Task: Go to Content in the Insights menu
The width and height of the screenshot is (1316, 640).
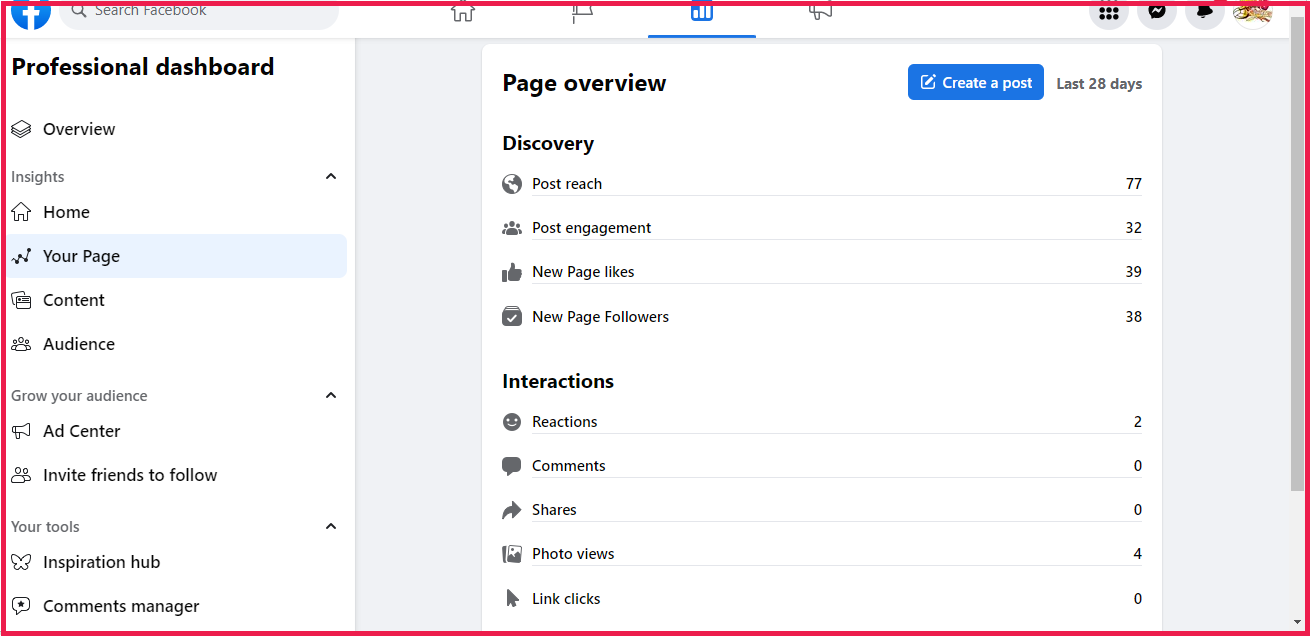Action: coord(73,300)
